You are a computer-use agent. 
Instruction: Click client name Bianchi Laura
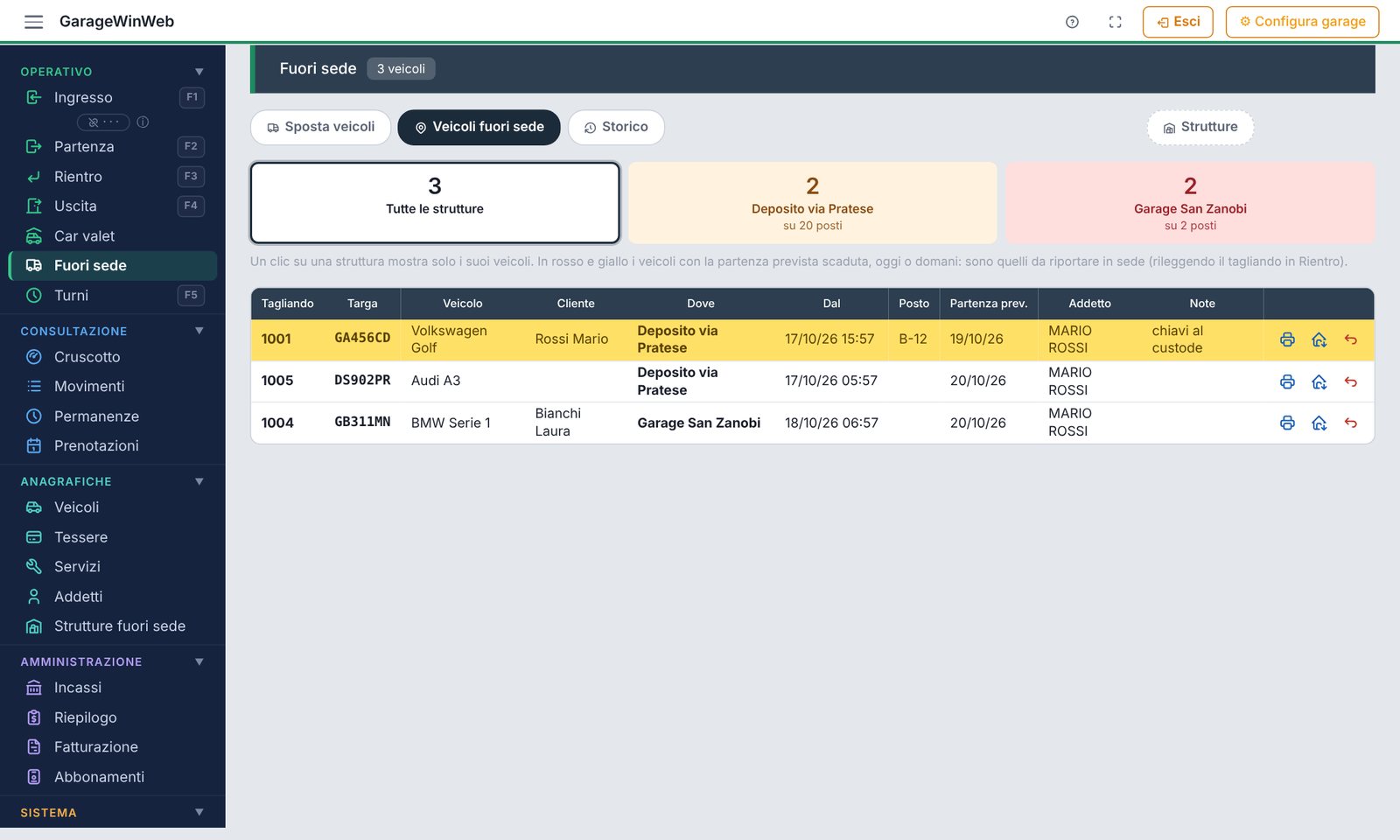pos(558,423)
